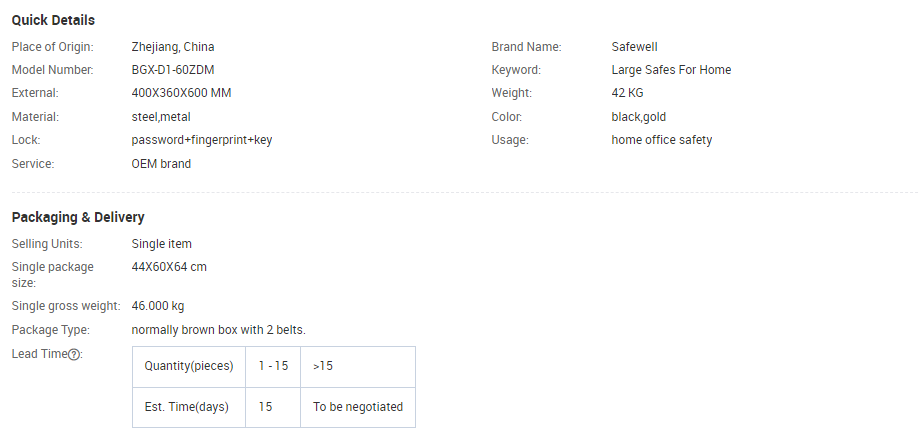Viewport: 920px width, 439px height.
Task: Click model number BGX-D1-60ZDM text
Action: [173, 70]
